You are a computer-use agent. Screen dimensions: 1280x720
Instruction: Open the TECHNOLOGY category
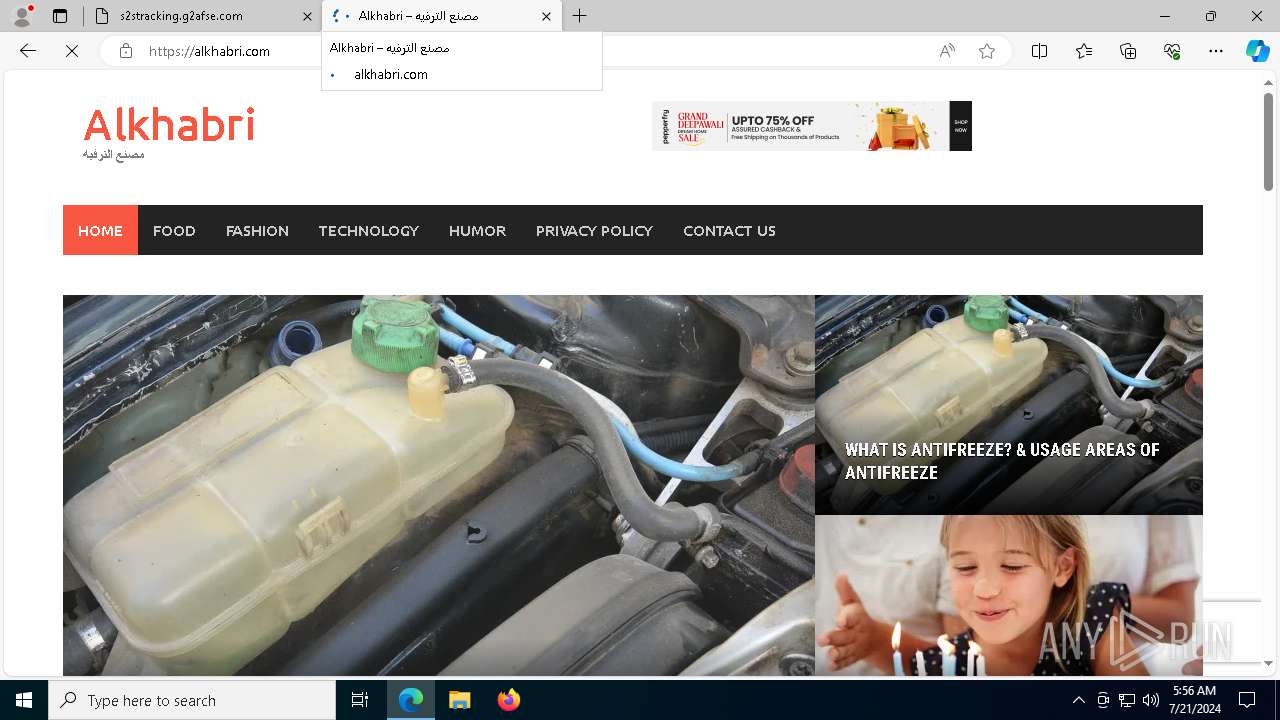click(369, 230)
